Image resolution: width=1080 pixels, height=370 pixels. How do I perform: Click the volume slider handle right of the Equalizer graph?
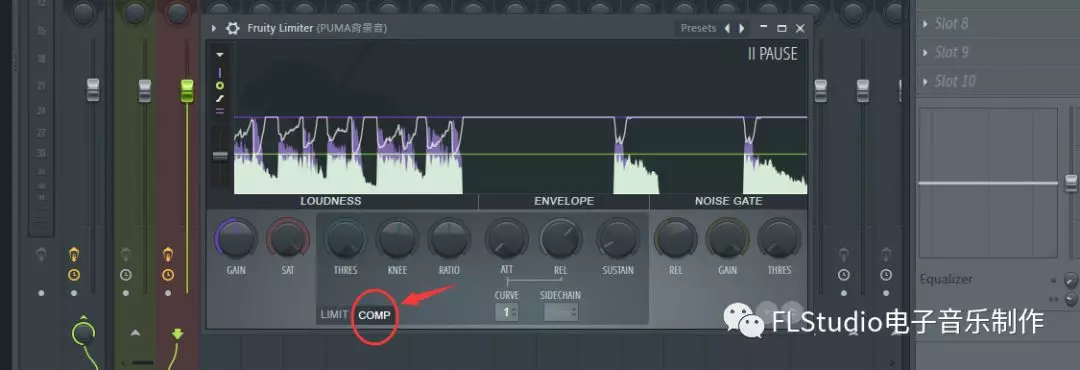[x=1070, y=183]
